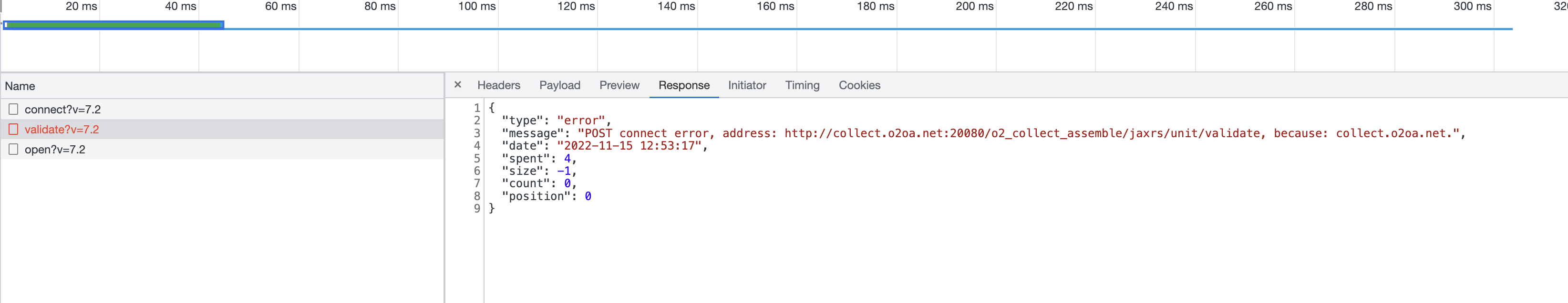Select the failed validate?v=7.2 request name

[62, 130]
